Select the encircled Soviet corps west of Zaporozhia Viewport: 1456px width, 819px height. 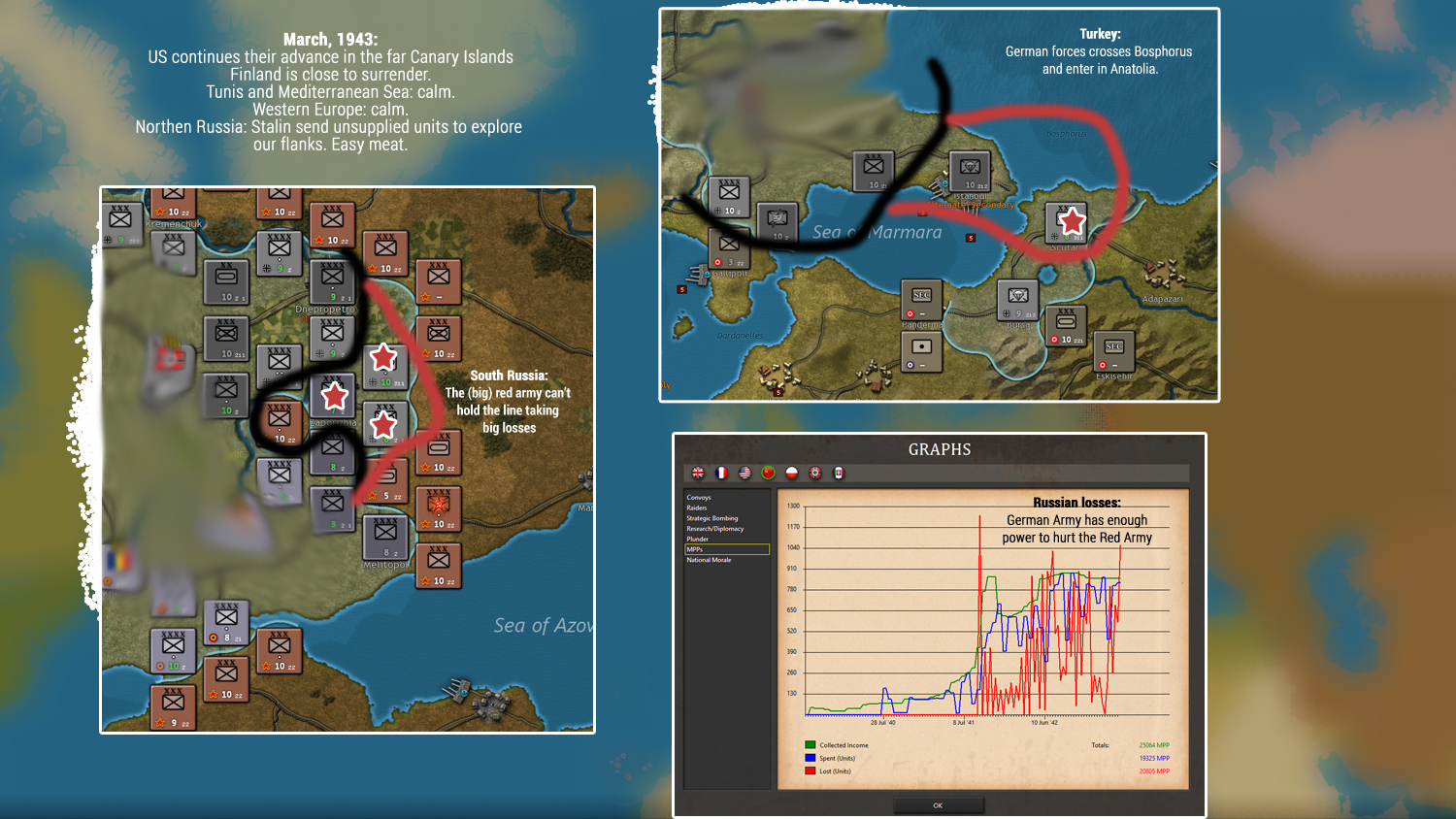coord(280,425)
